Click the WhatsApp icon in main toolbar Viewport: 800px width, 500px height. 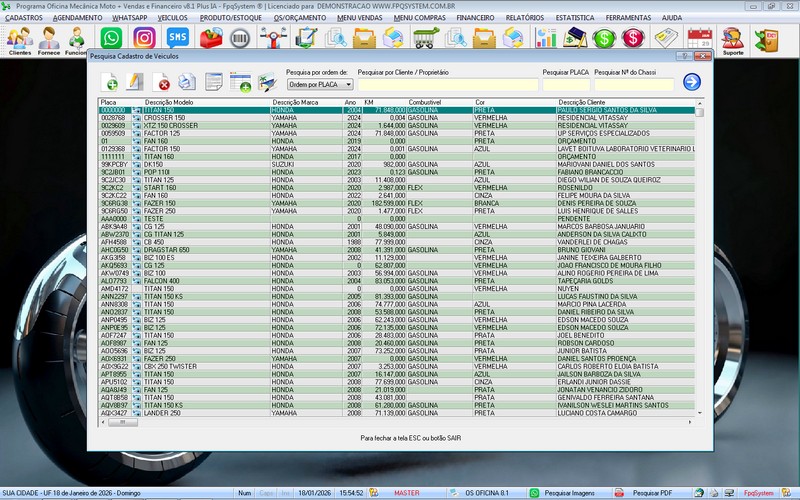pyautogui.click(x=111, y=38)
